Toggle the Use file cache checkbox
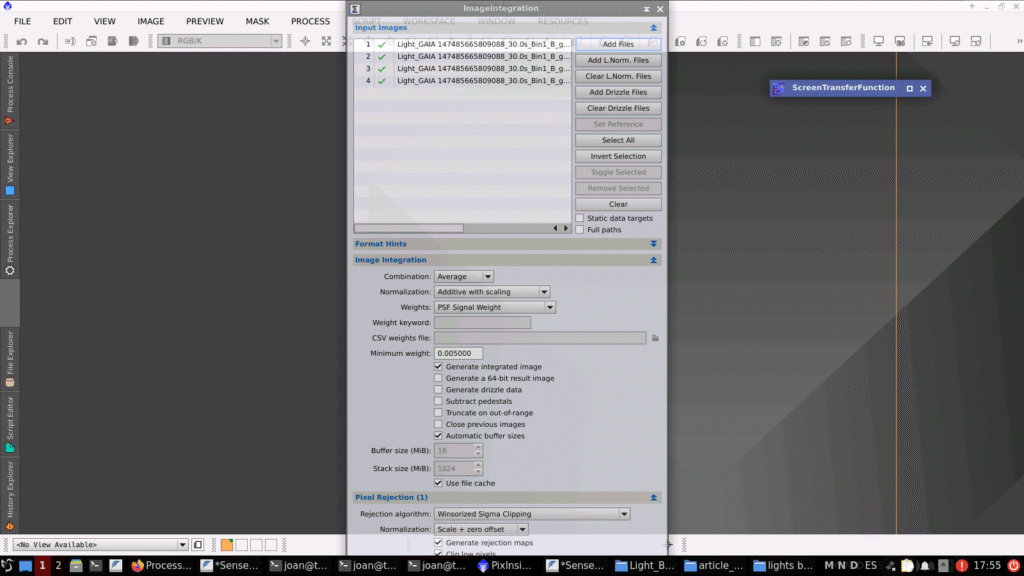 click(x=438, y=483)
